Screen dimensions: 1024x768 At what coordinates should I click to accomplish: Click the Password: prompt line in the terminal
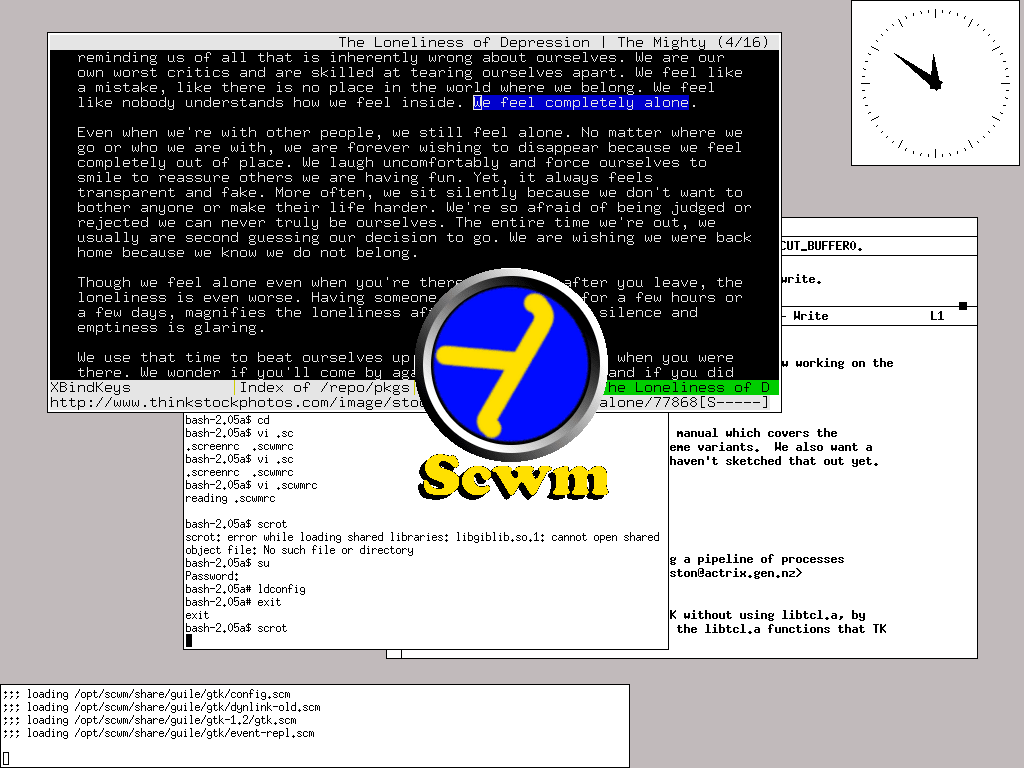click(x=212, y=576)
